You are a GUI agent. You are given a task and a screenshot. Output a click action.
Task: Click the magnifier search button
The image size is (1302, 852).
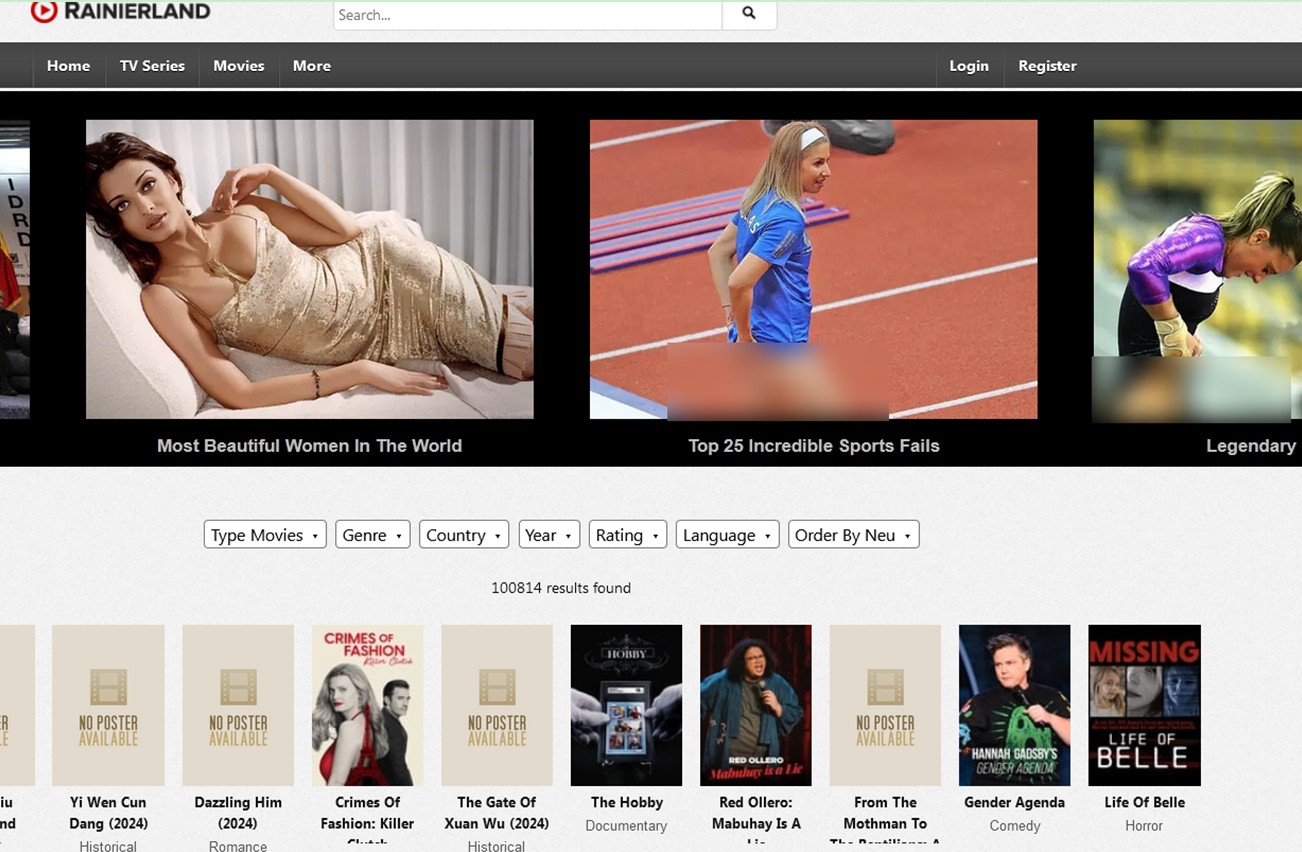pos(749,14)
